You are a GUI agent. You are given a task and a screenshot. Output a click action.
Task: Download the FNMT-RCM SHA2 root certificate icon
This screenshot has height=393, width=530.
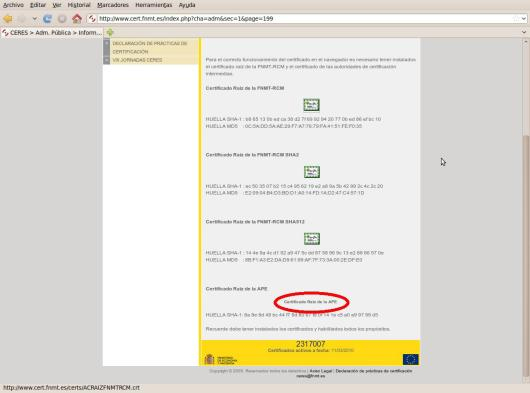coord(311,172)
